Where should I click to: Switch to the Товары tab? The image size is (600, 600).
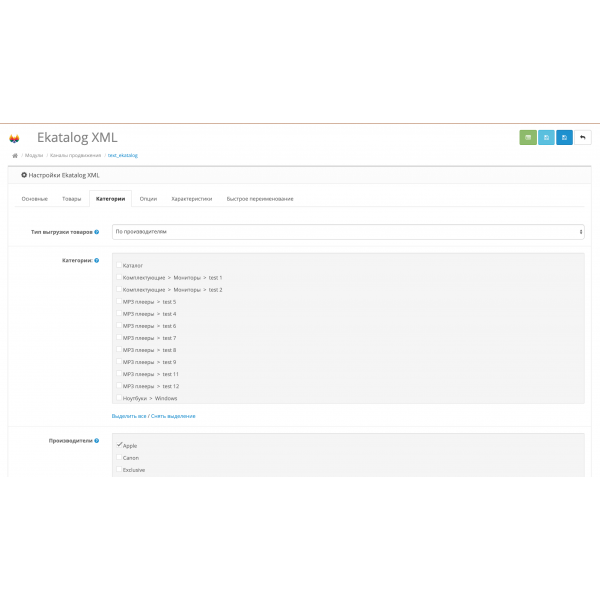72,199
